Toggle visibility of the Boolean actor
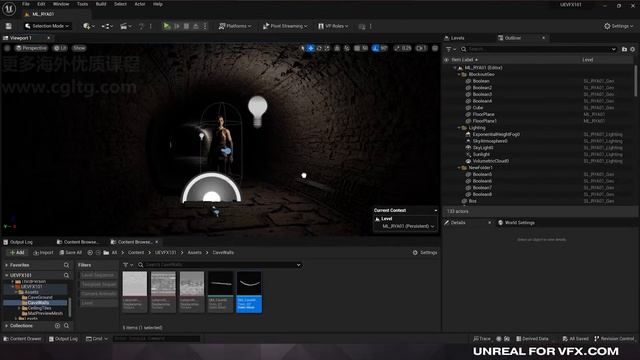 pos(446,81)
